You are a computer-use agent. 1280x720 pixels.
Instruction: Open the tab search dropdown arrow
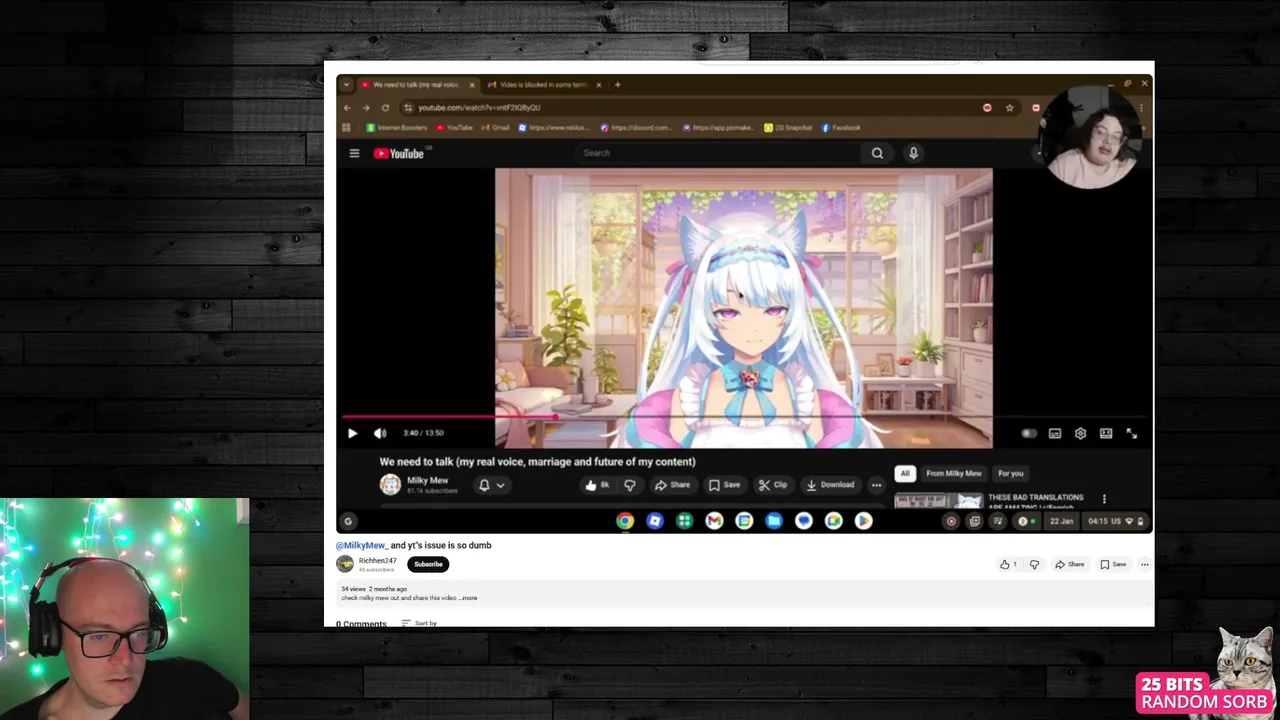pos(346,85)
